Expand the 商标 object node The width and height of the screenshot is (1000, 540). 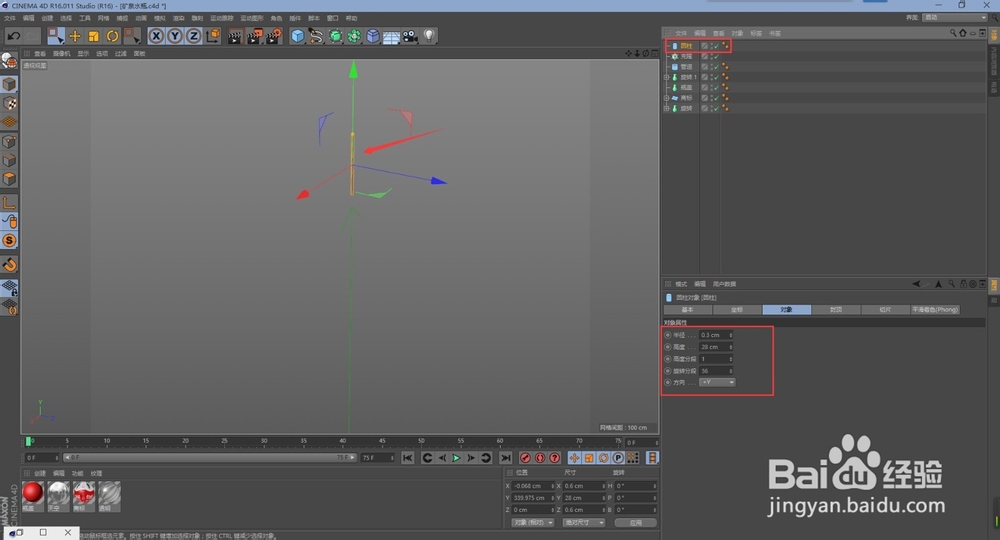(x=666, y=98)
